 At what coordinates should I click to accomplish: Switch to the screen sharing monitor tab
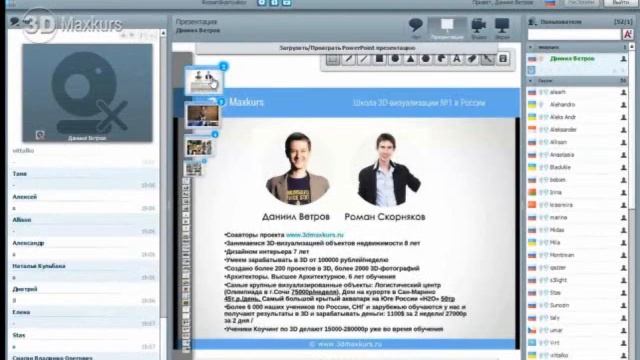pos(502,29)
